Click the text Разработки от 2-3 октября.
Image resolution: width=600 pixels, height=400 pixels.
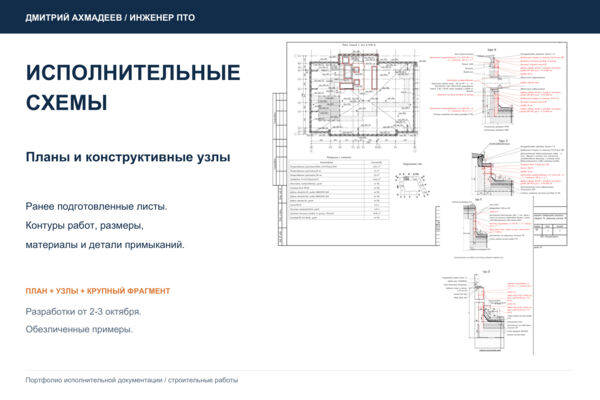point(83,312)
